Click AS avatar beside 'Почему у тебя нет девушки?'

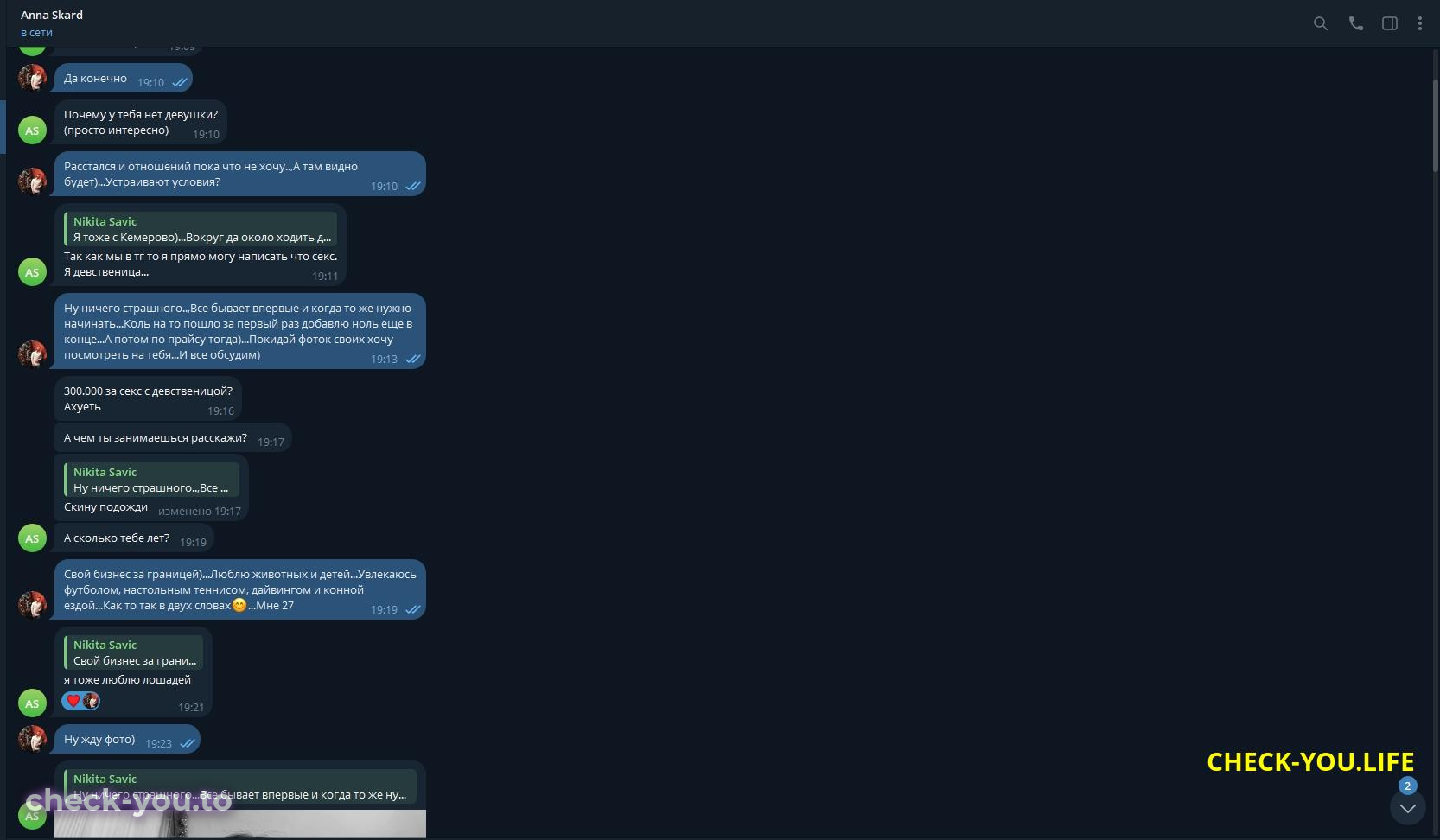[32, 130]
